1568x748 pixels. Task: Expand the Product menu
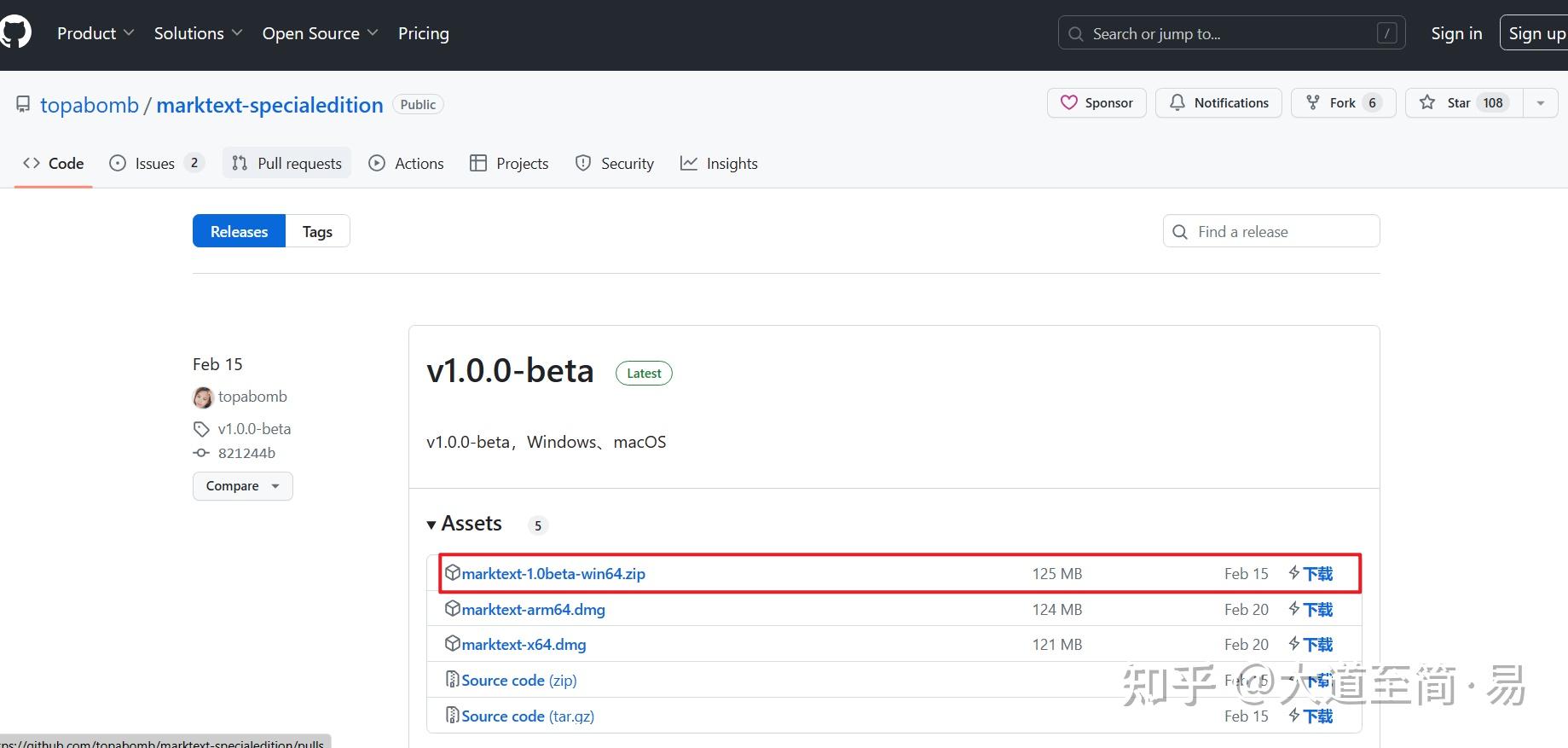point(95,33)
